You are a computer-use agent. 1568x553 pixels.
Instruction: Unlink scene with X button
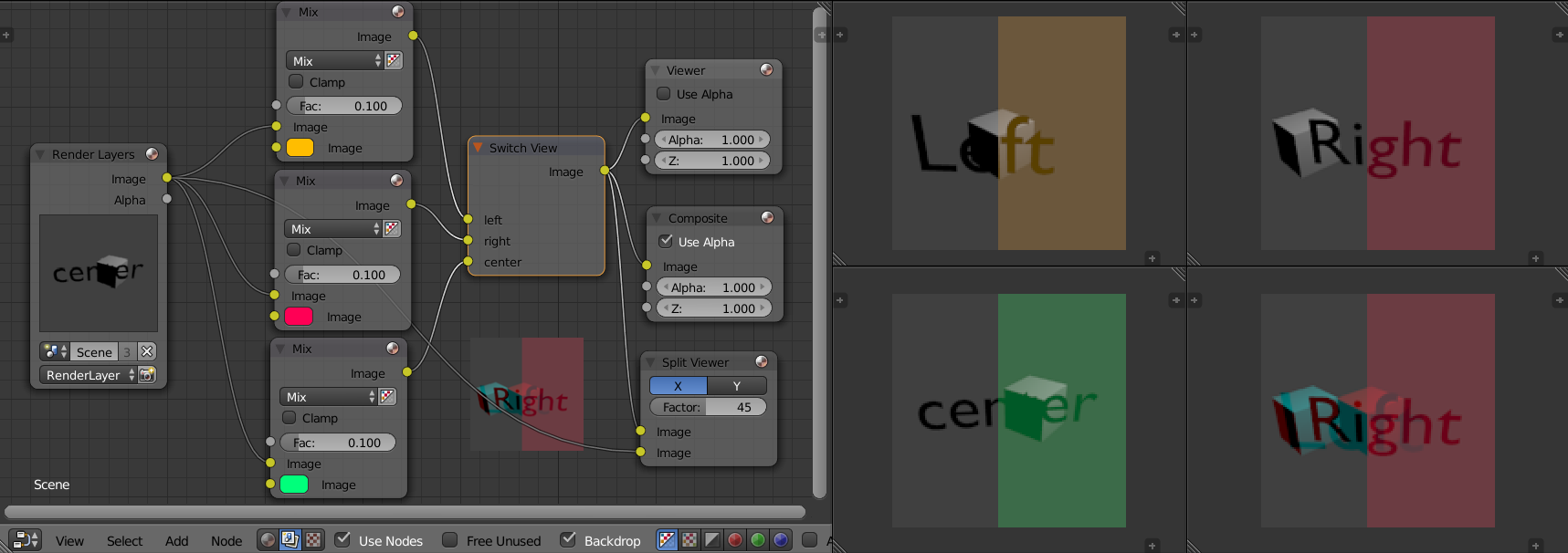click(147, 351)
